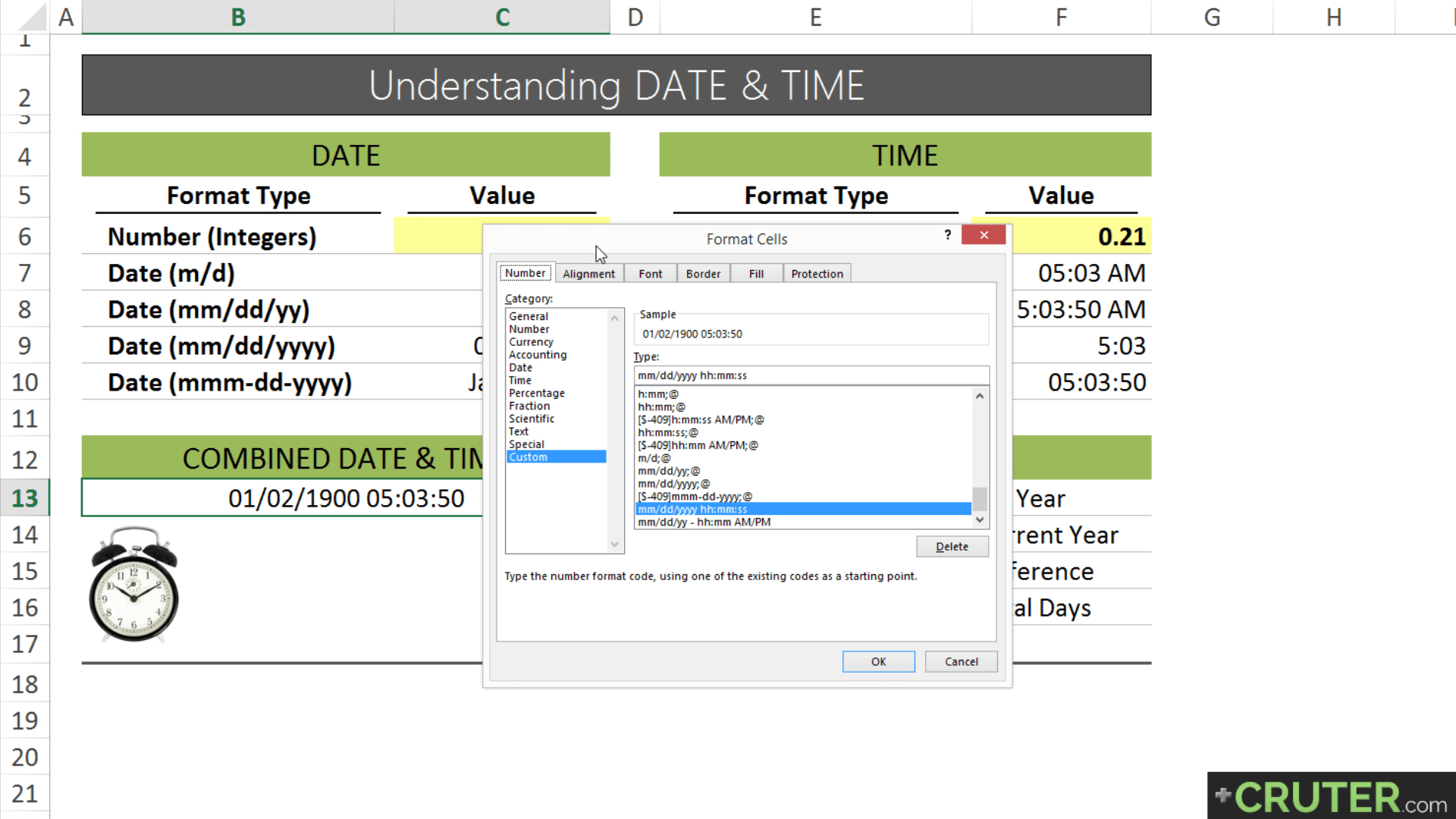Select the [$-409]h:mm:ss AM/PM;@ format
Viewport: 1456px width, 819px height.
[x=701, y=419]
